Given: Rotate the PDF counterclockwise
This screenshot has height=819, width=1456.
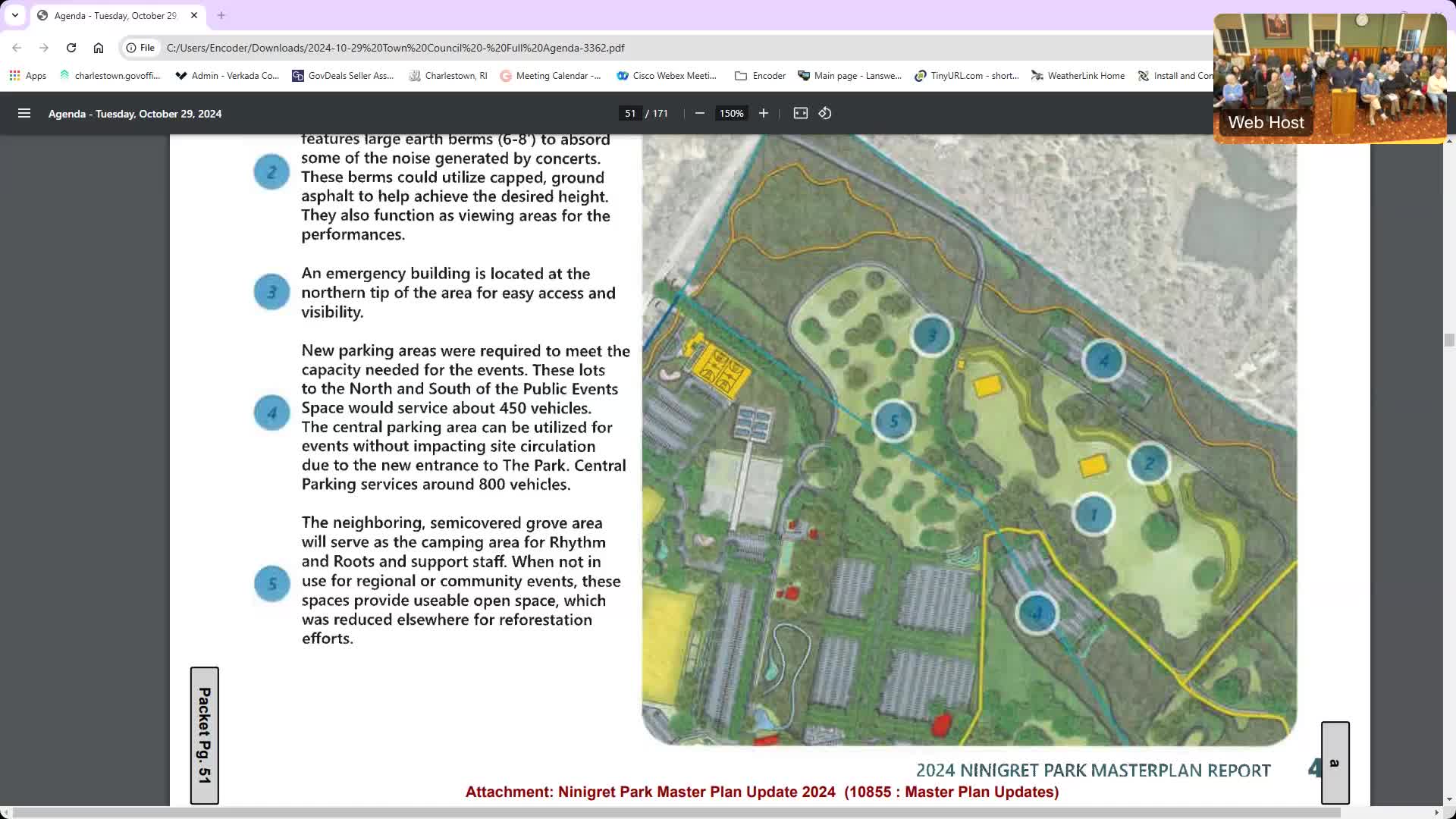Looking at the screenshot, I should (825, 113).
